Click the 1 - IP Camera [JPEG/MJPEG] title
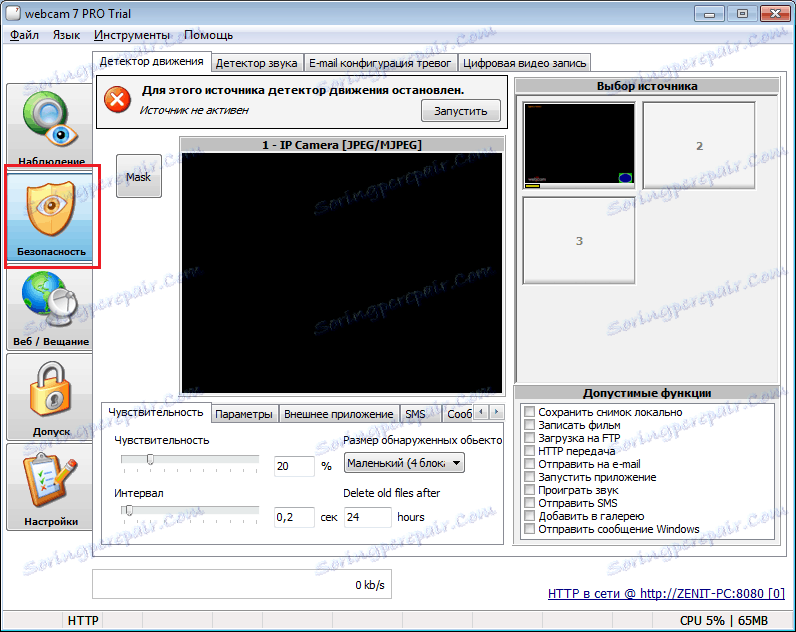 click(342, 145)
